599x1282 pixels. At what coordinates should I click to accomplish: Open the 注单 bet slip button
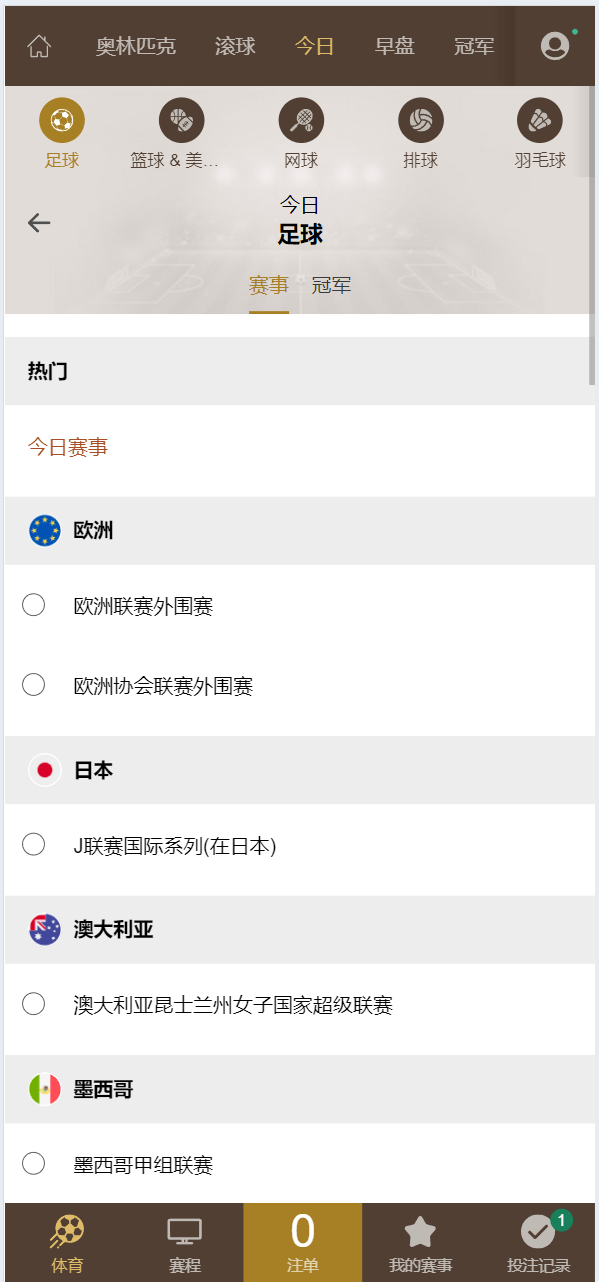[x=302, y=1242]
